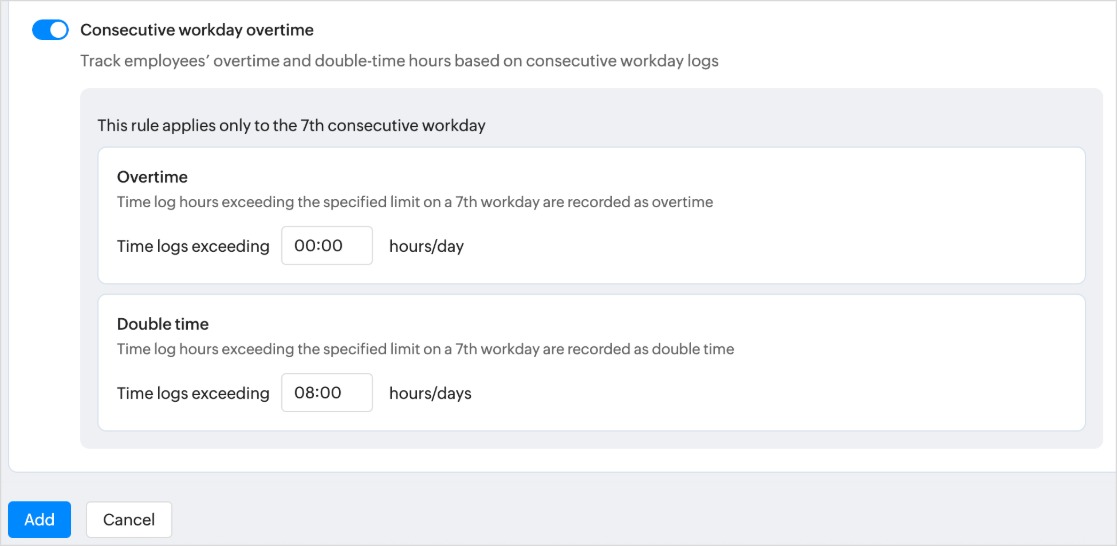Click the "Consecutive workday overtime" title label

[x=197, y=30]
